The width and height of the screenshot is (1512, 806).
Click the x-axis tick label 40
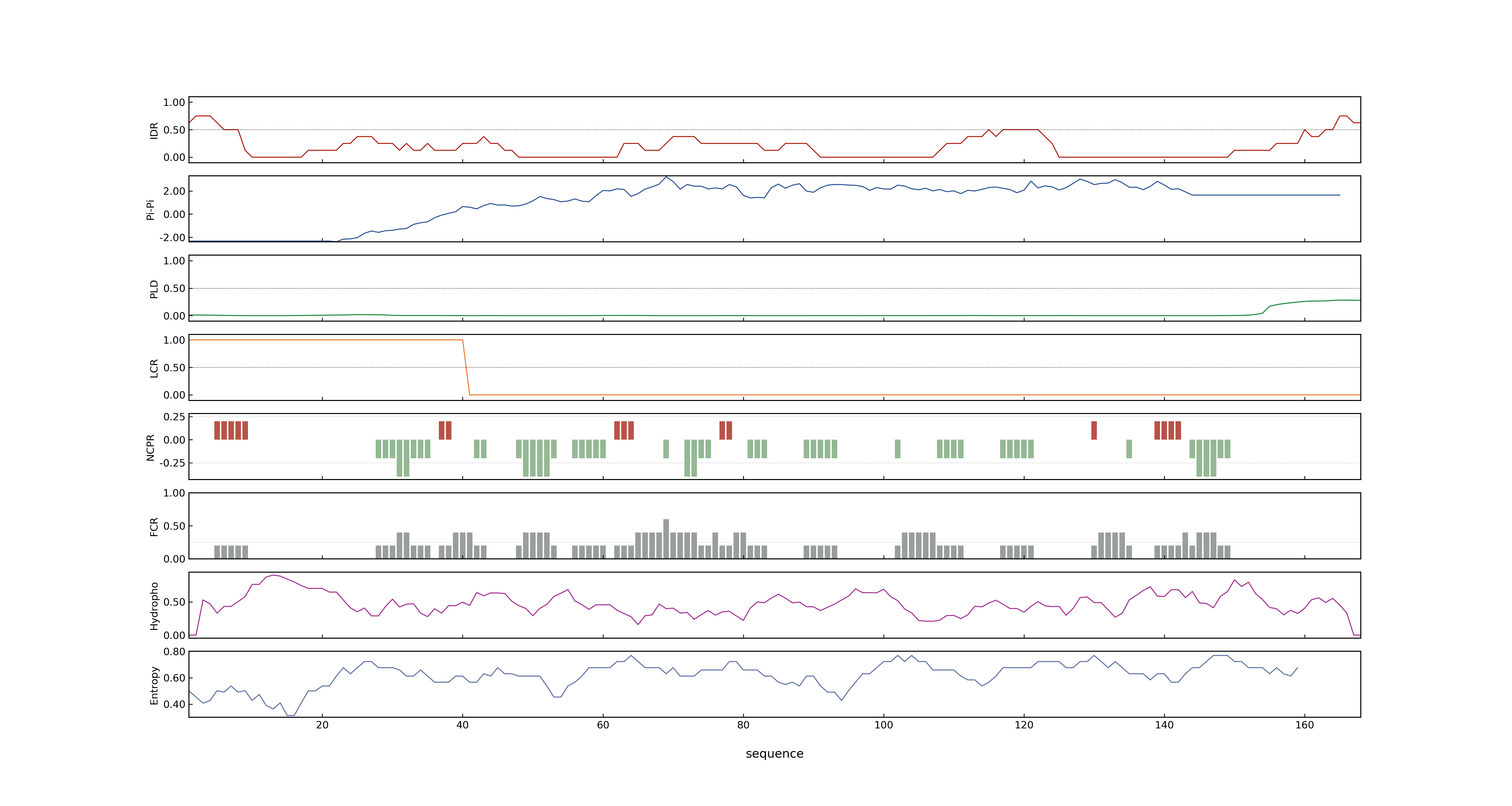pyautogui.click(x=463, y=725)
